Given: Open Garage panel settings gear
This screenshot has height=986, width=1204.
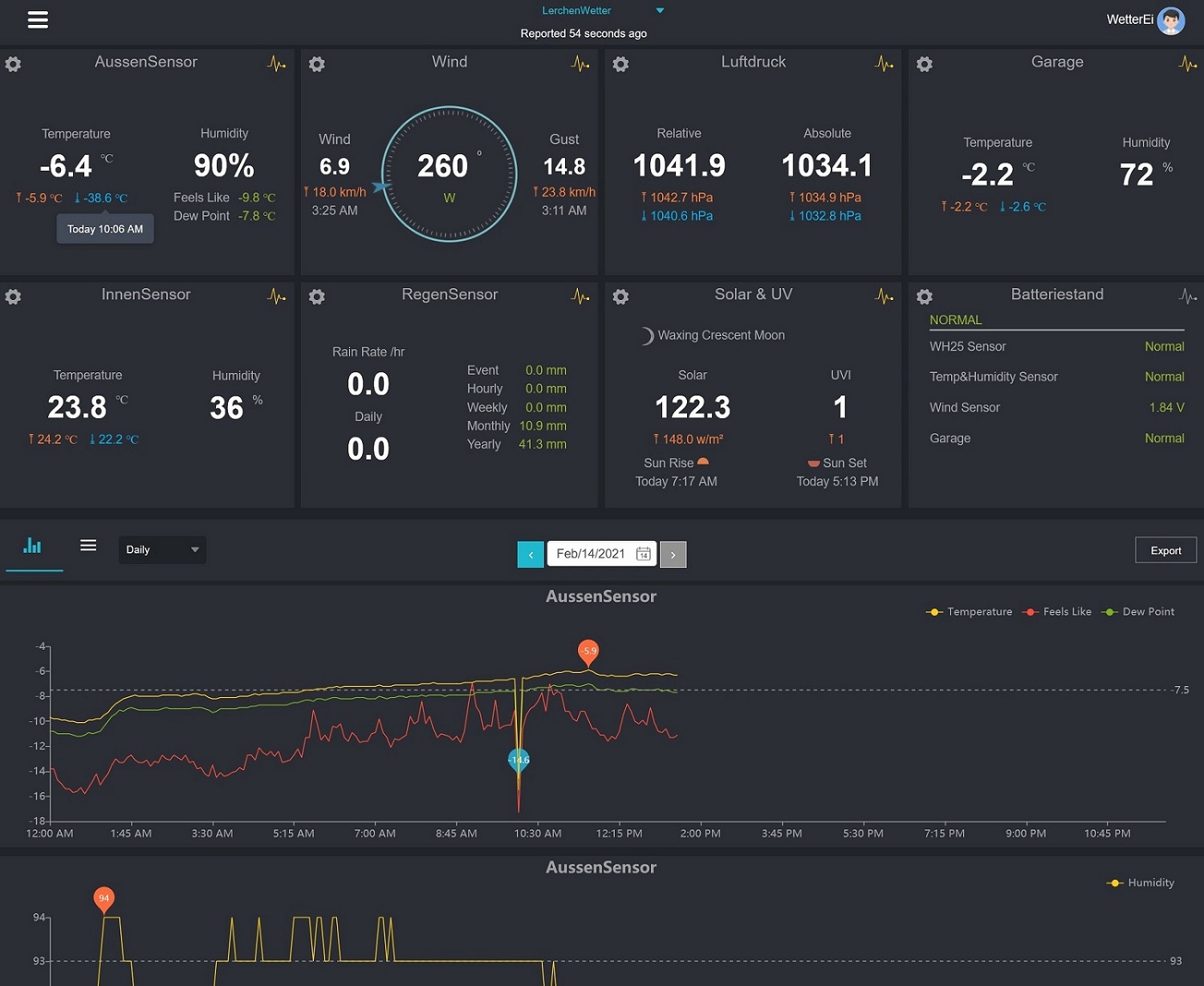Looking at the screenshot, I should (x=925, y=64).
